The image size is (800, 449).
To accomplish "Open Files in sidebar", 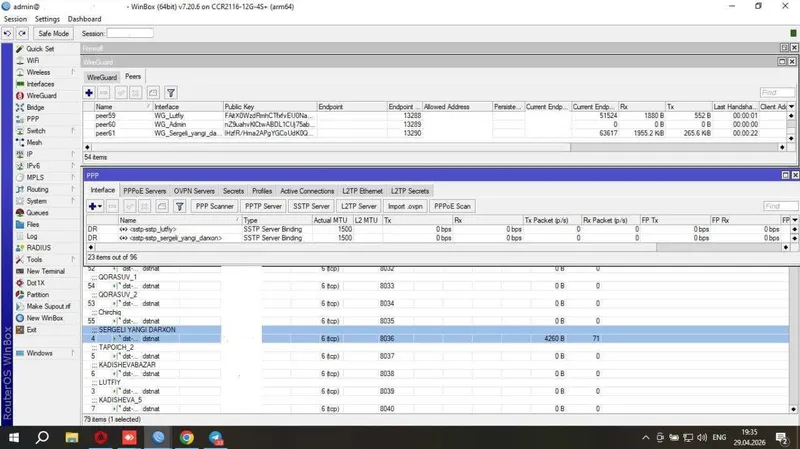I will point(33,224).
